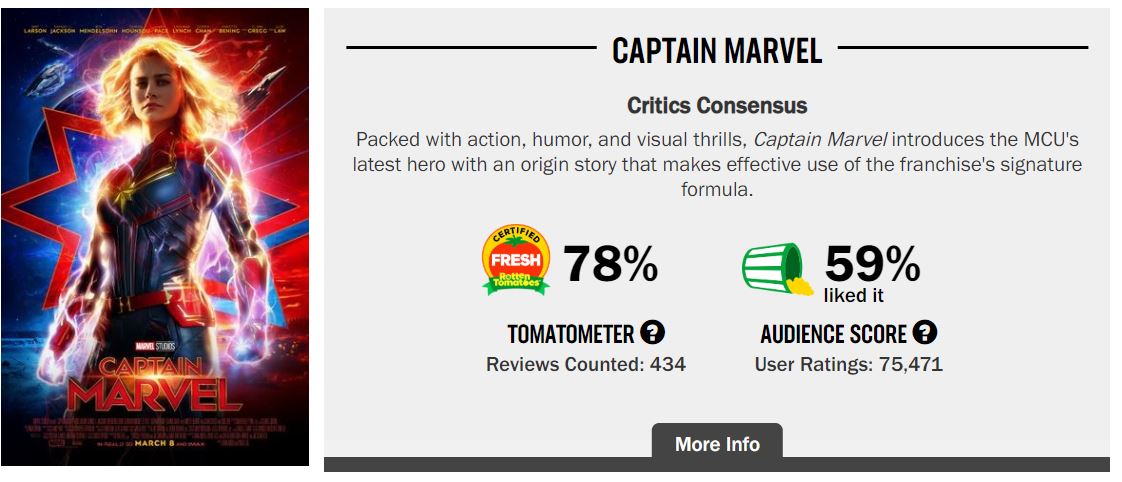Click the TOMATOMETER label
This screenshot has height=482, width=1122.
570,334
